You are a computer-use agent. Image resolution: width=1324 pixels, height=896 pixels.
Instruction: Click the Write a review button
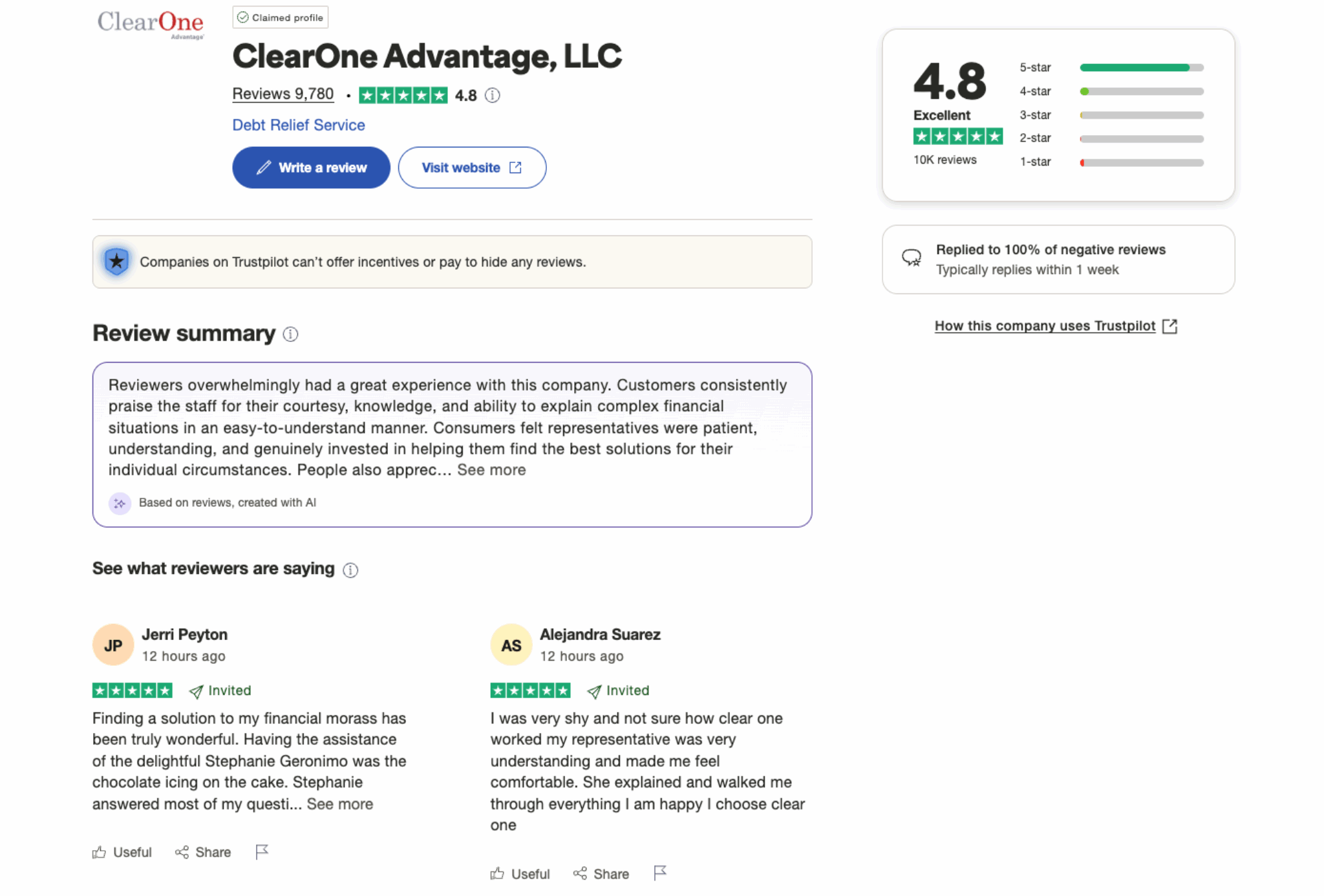310,167
